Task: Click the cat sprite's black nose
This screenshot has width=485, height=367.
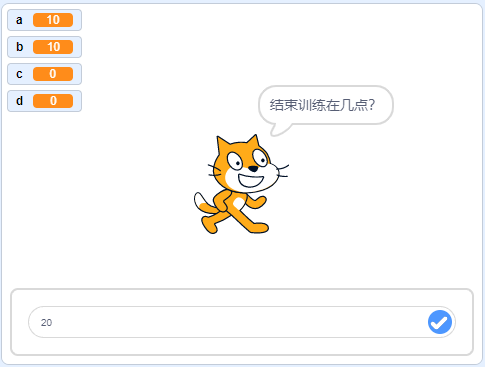Action: click(253, 169)
